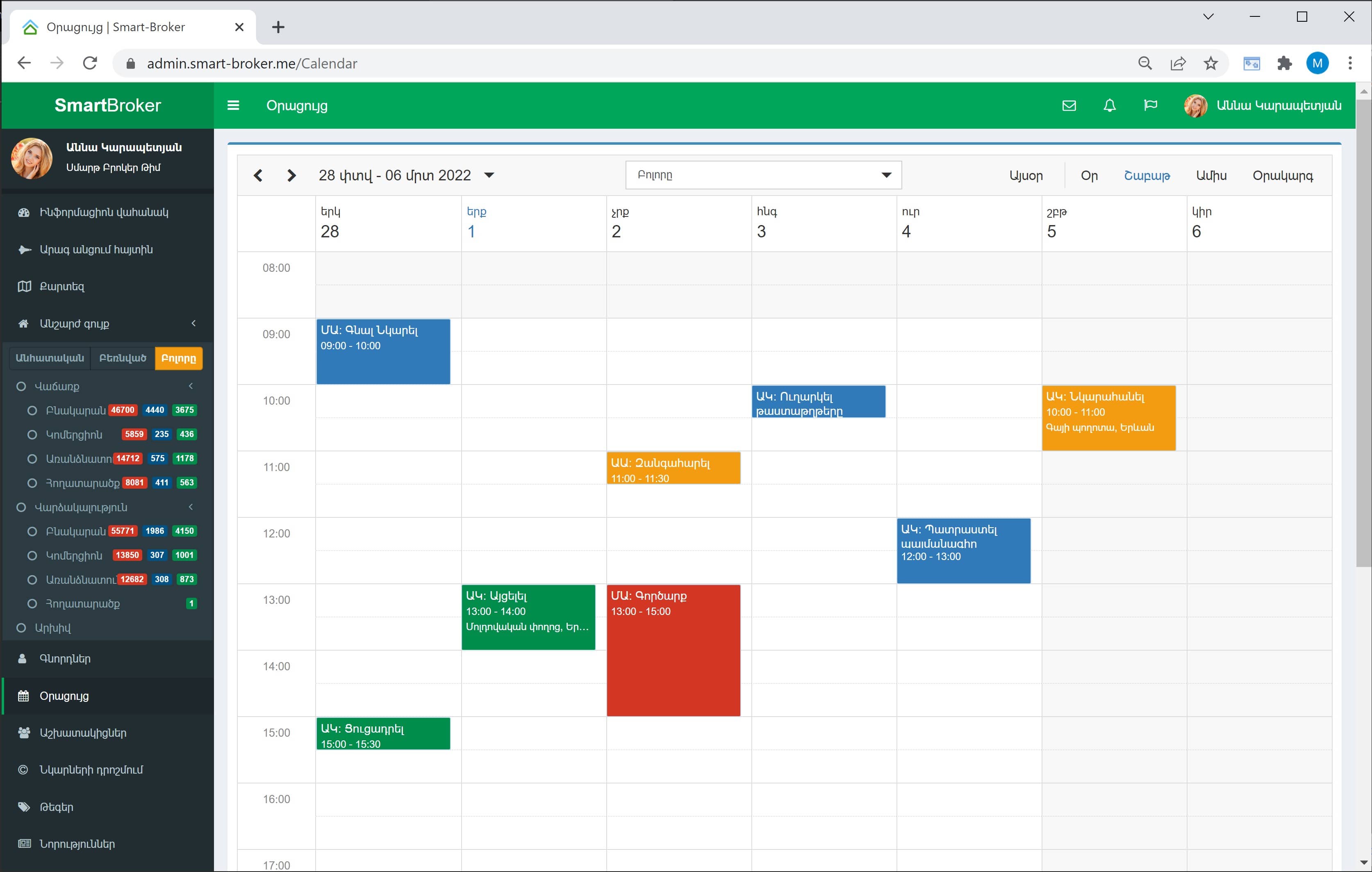
Task: Collapse Վարձակալություն section chevron
Action: (x=191, y=507)
